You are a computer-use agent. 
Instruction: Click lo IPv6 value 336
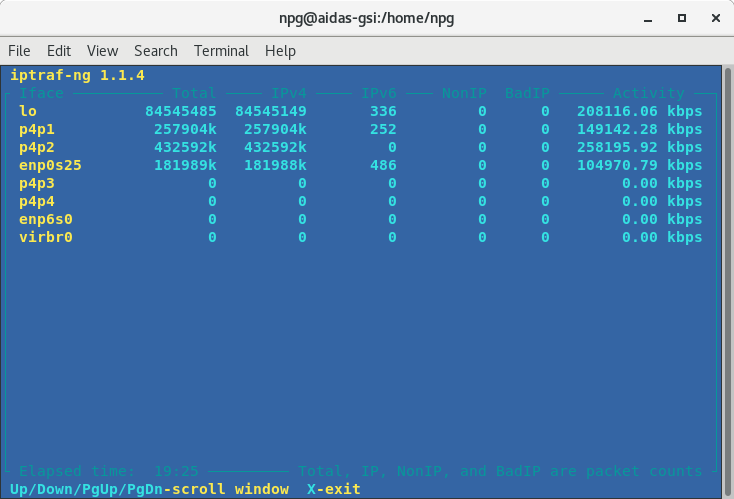tap(383, 111)
